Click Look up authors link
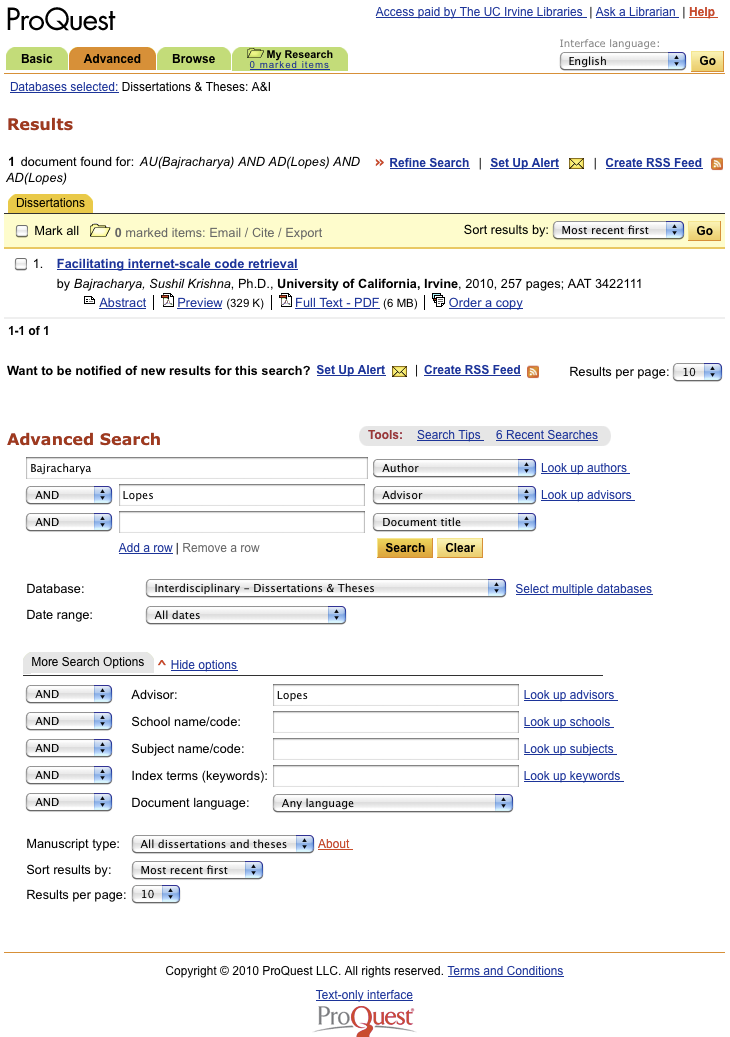Screen dimensions: 730x1037 coord(585,468)
